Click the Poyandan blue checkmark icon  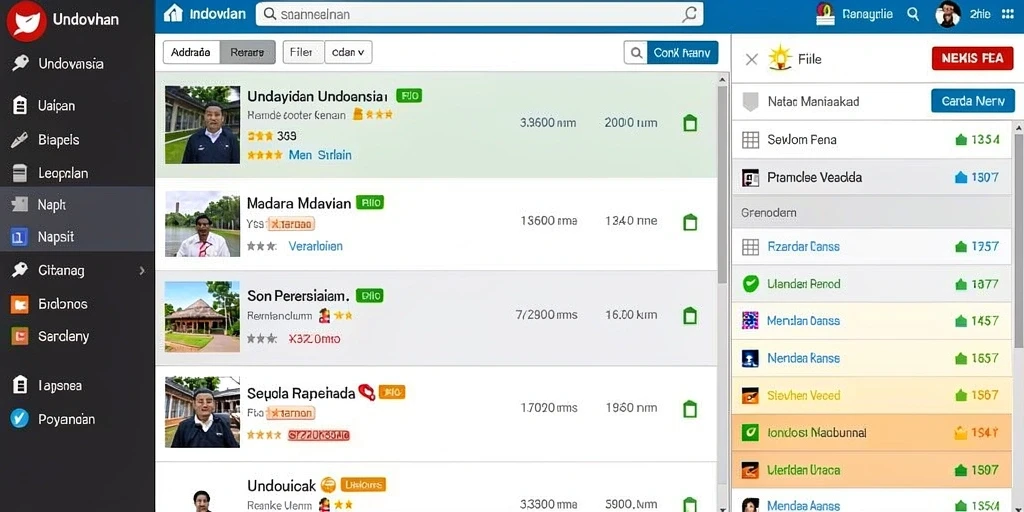(20, 419)
